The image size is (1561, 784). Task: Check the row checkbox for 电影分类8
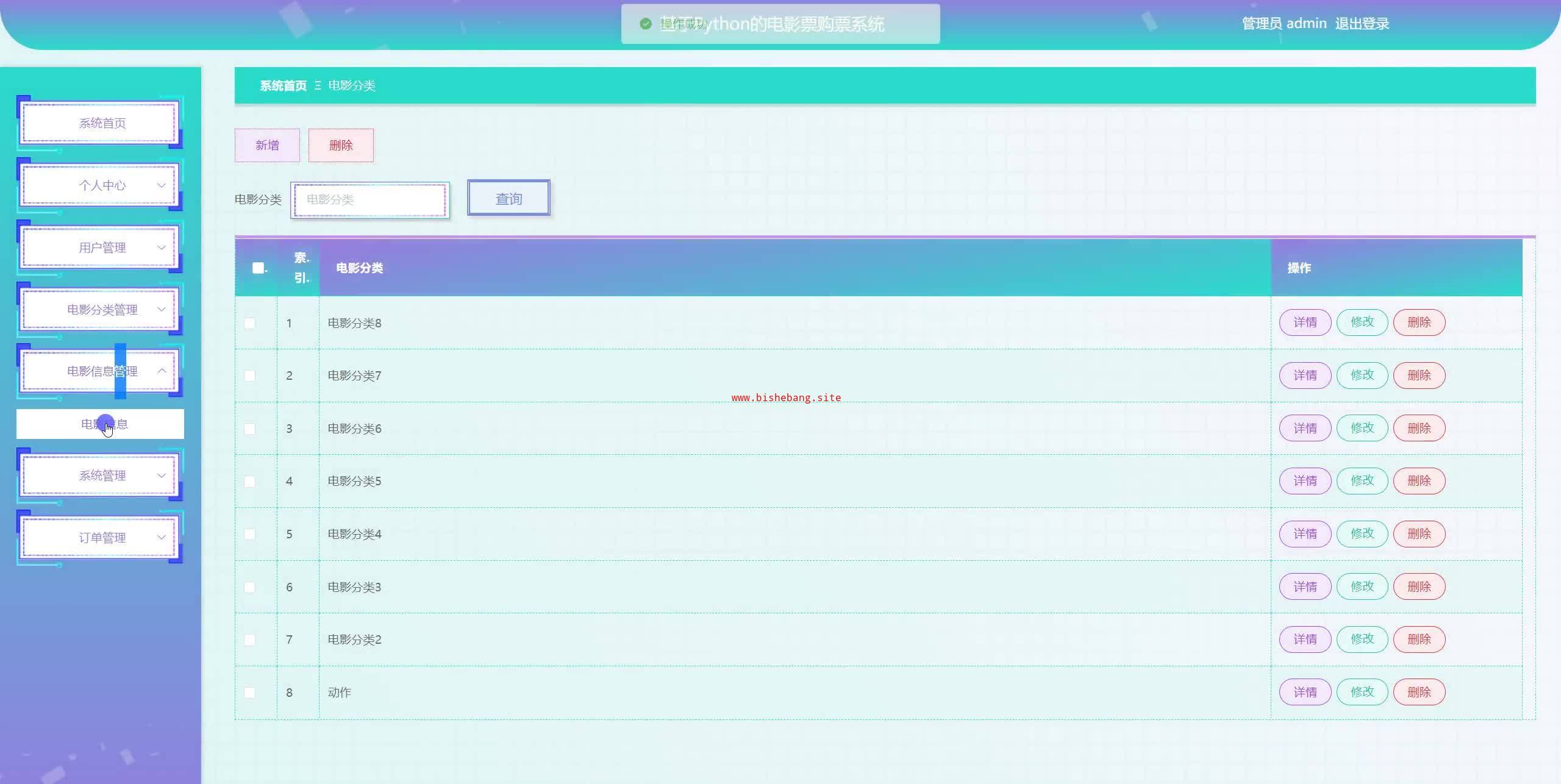[250, 323]
